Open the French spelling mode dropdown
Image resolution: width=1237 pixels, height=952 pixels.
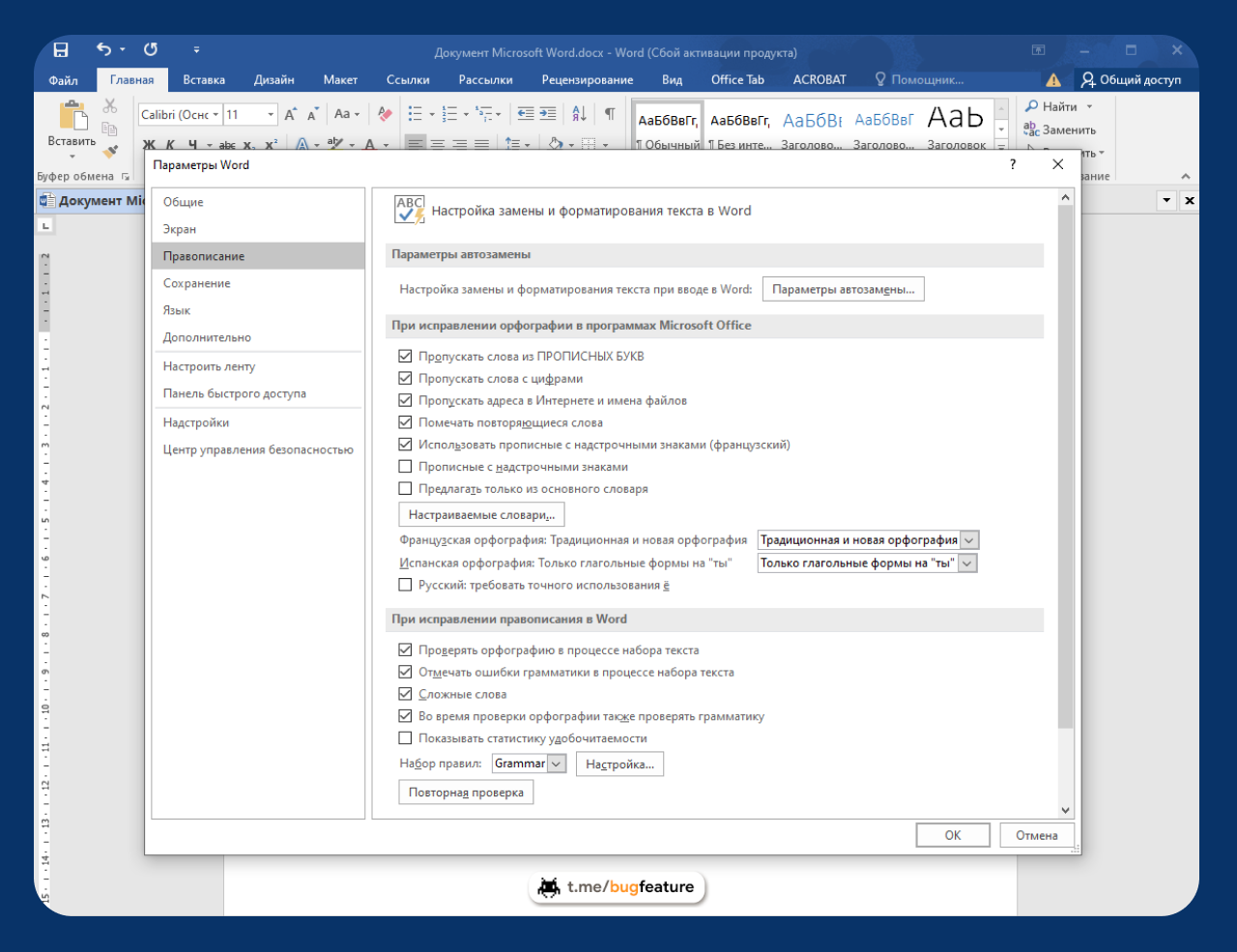point(969,540)
